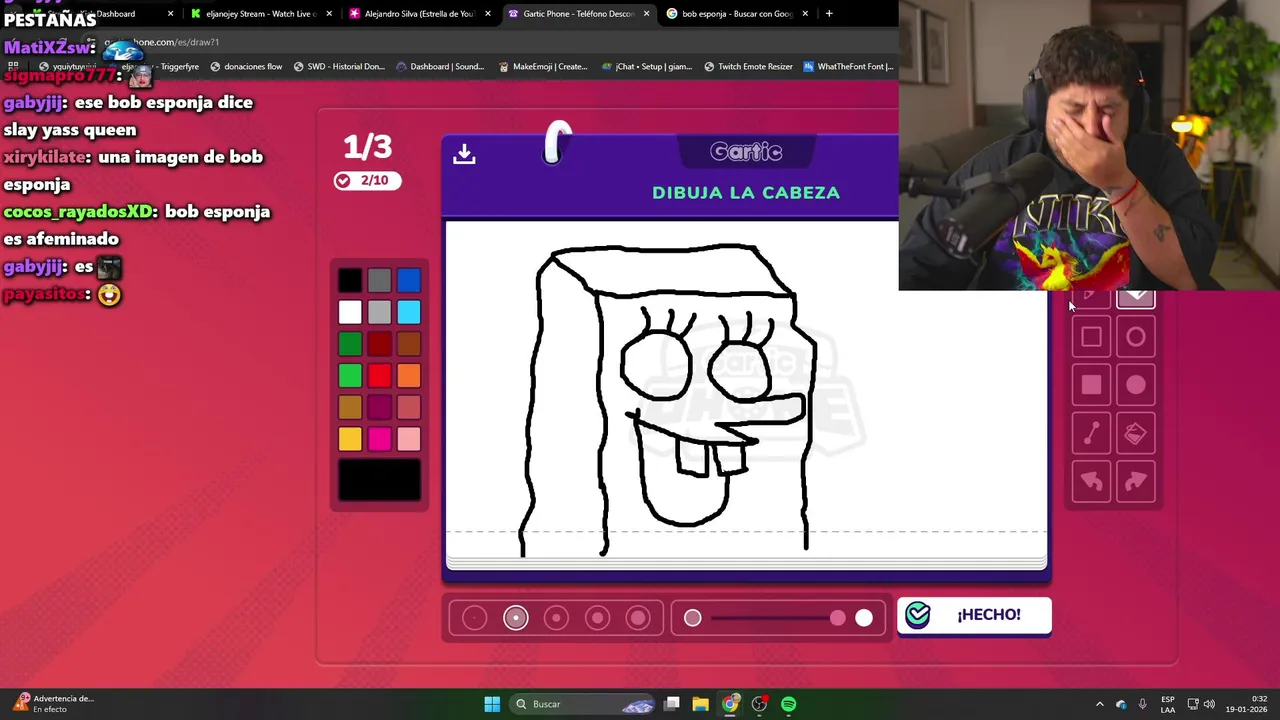Choose the middle brush size
The image size is (1280, 720).
pyautogui.click(x=557, y=618)
